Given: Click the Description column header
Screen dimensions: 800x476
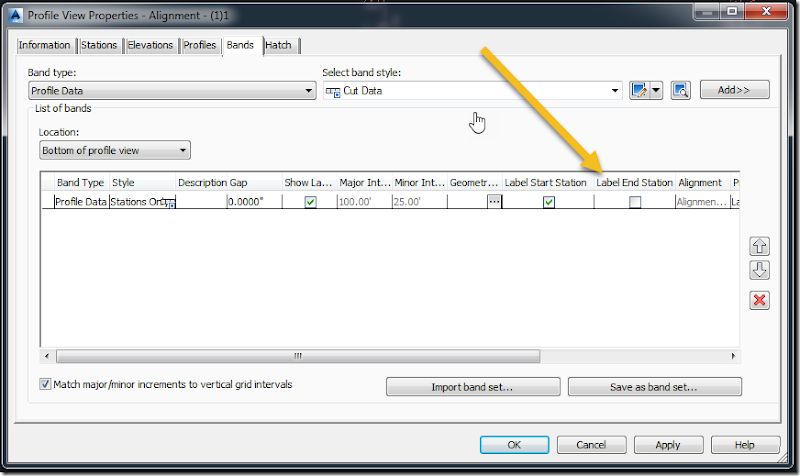Looking at the screenshot, I should point(202,183).
